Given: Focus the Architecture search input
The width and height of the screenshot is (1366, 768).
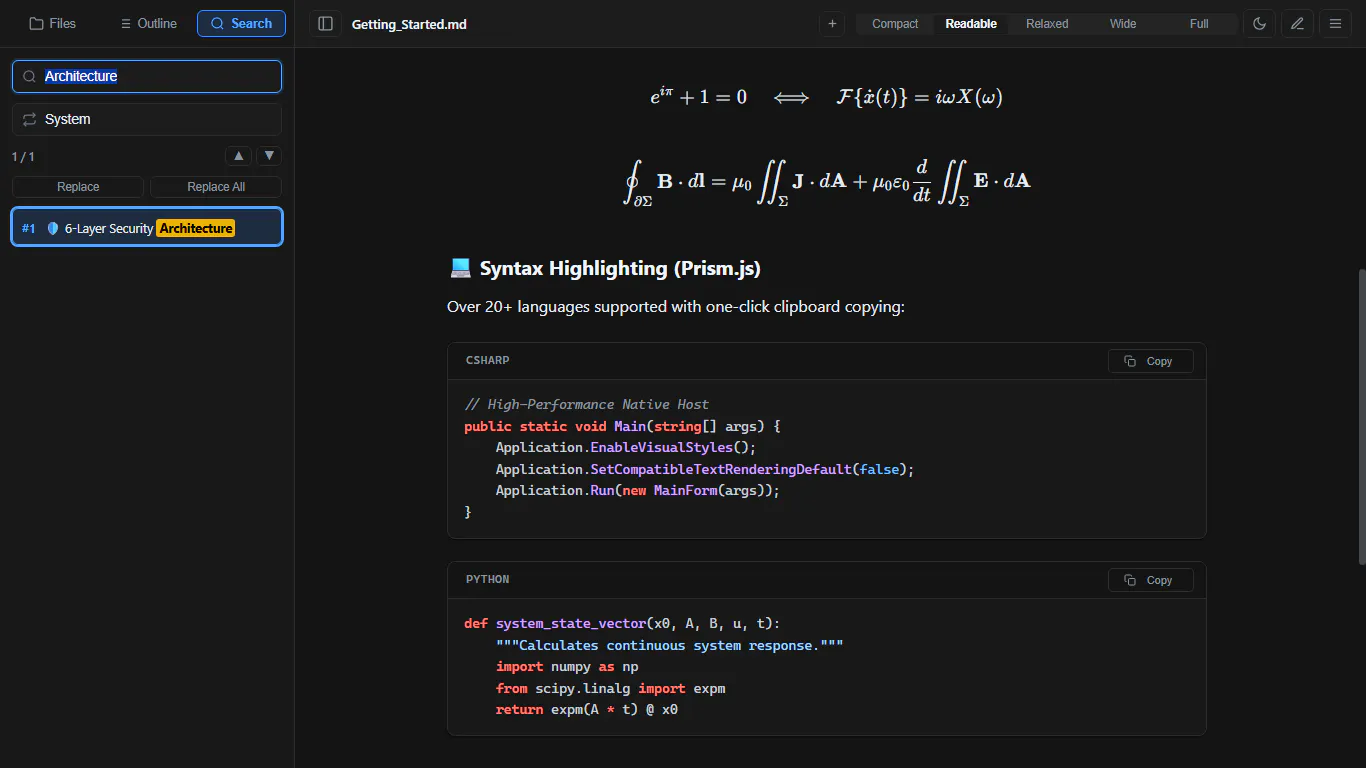Looking at the screenshot, I should (147, 76).
